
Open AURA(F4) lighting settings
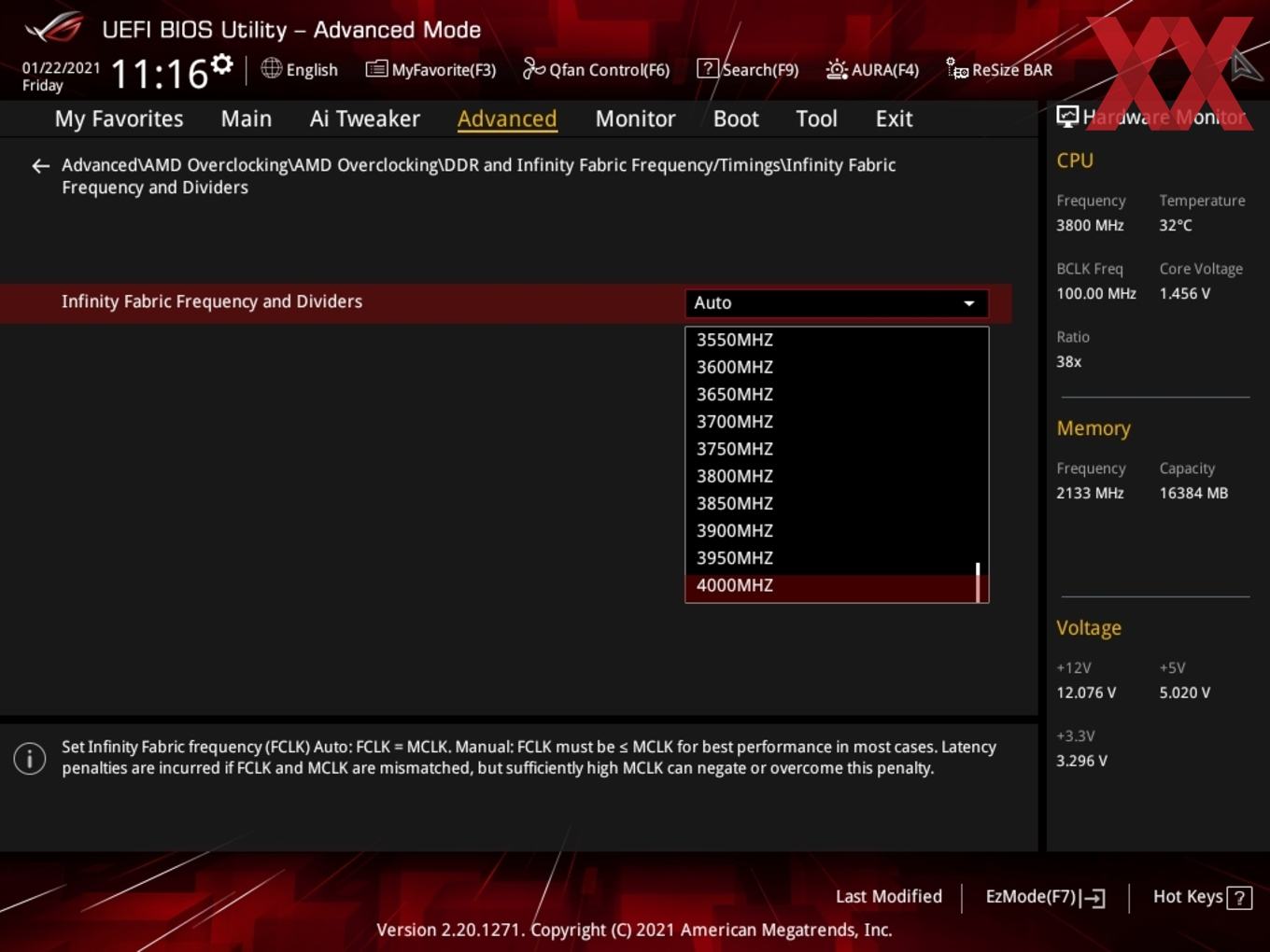tap(872, 69)
